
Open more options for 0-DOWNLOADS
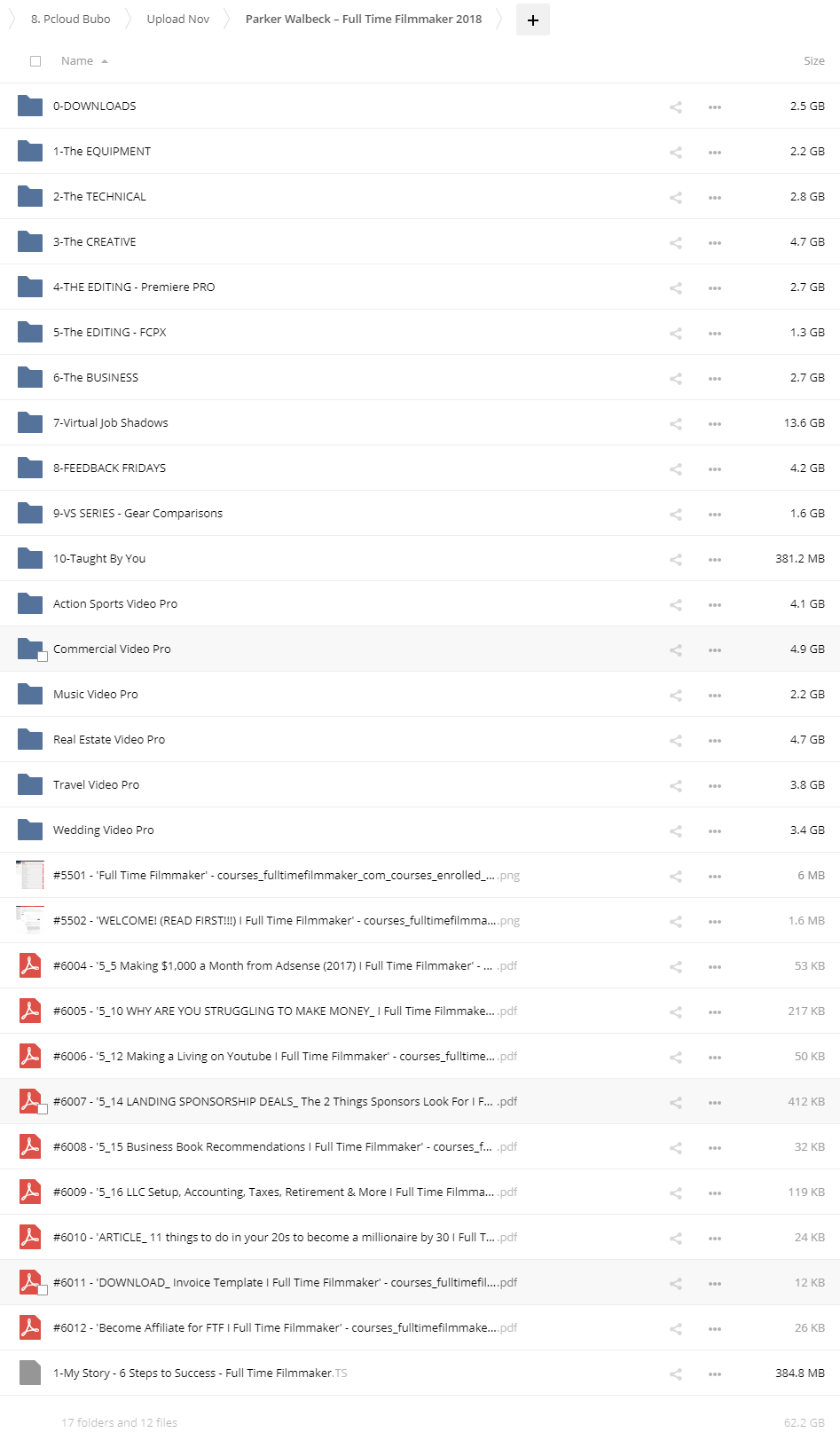point(715,107)
